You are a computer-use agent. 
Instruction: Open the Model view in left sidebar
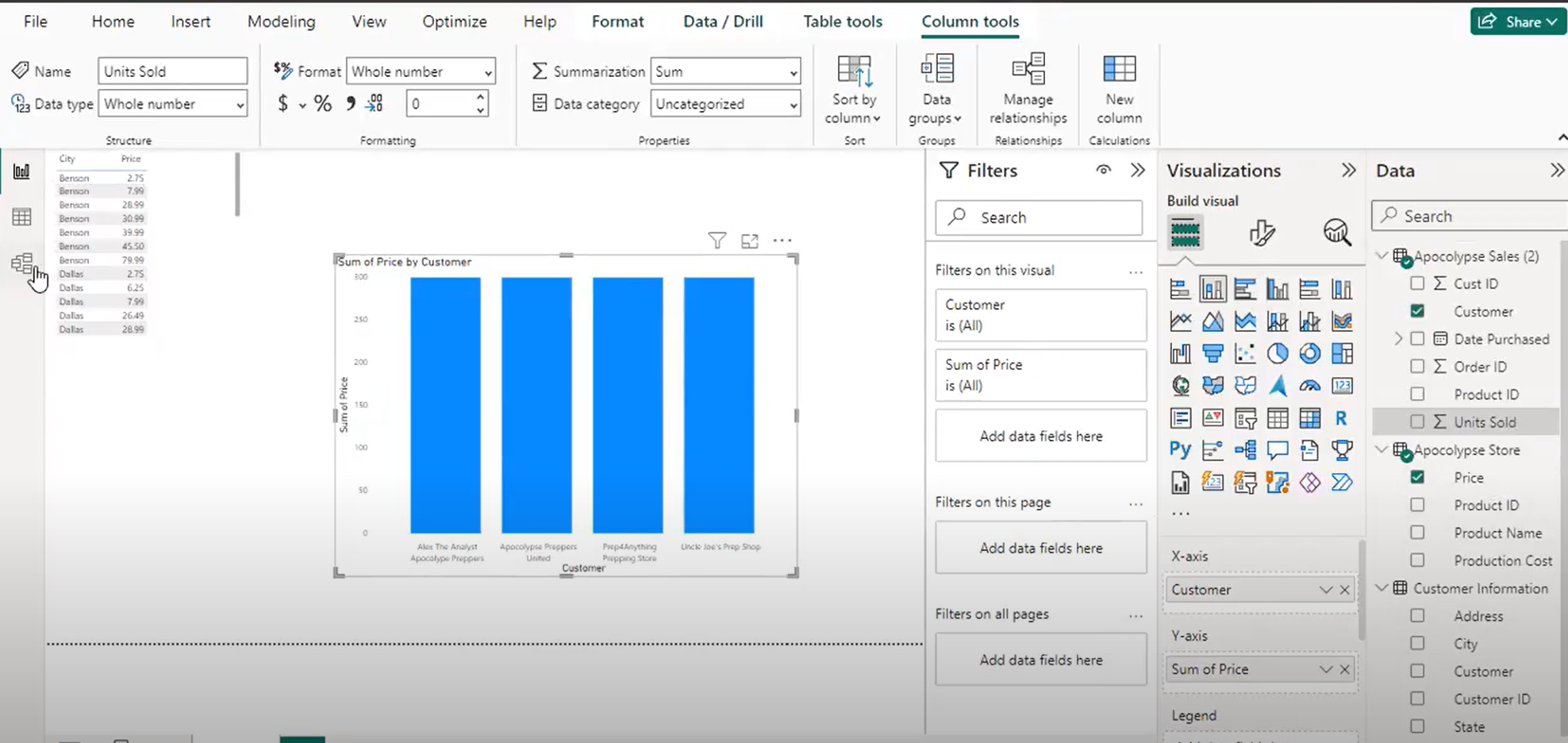click(x=22, y=264)
